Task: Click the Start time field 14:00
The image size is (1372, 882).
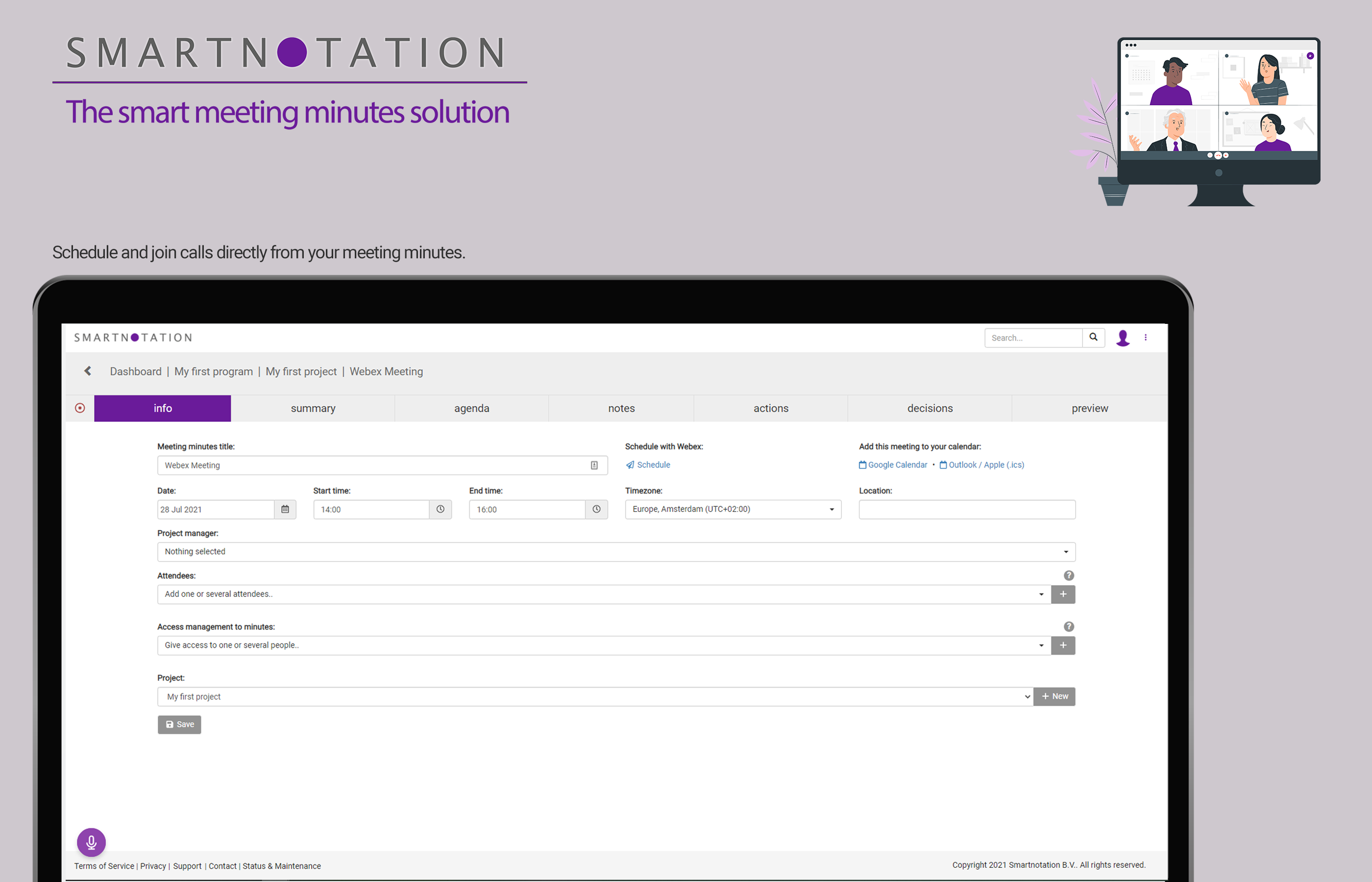Action: click(371, 509)
